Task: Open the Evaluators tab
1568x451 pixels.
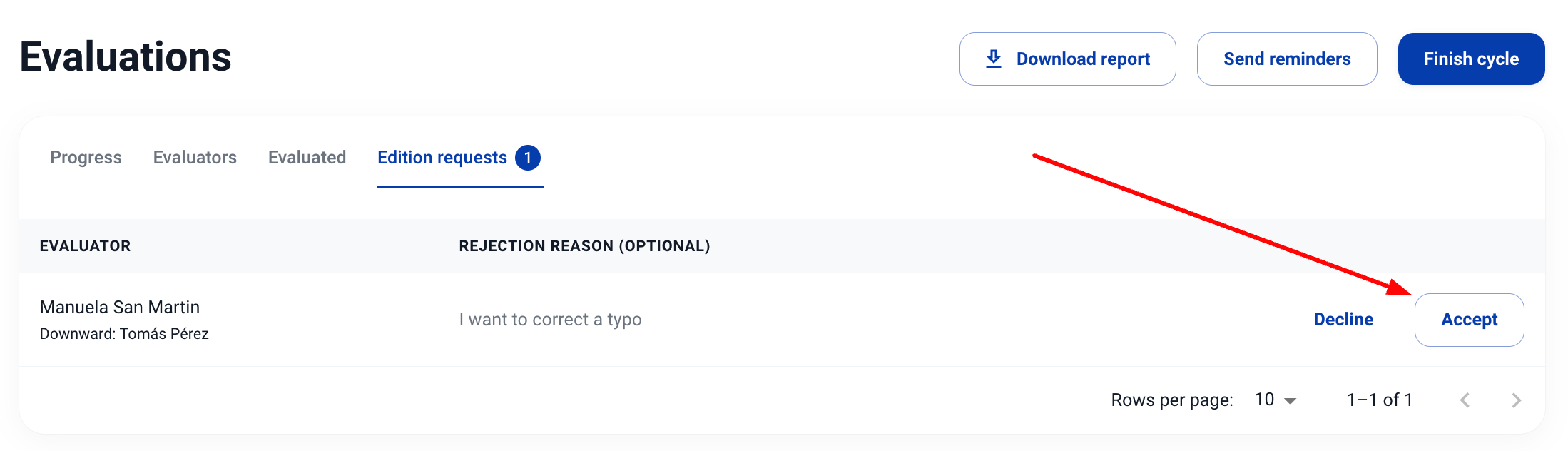Action: coord(195,158)
